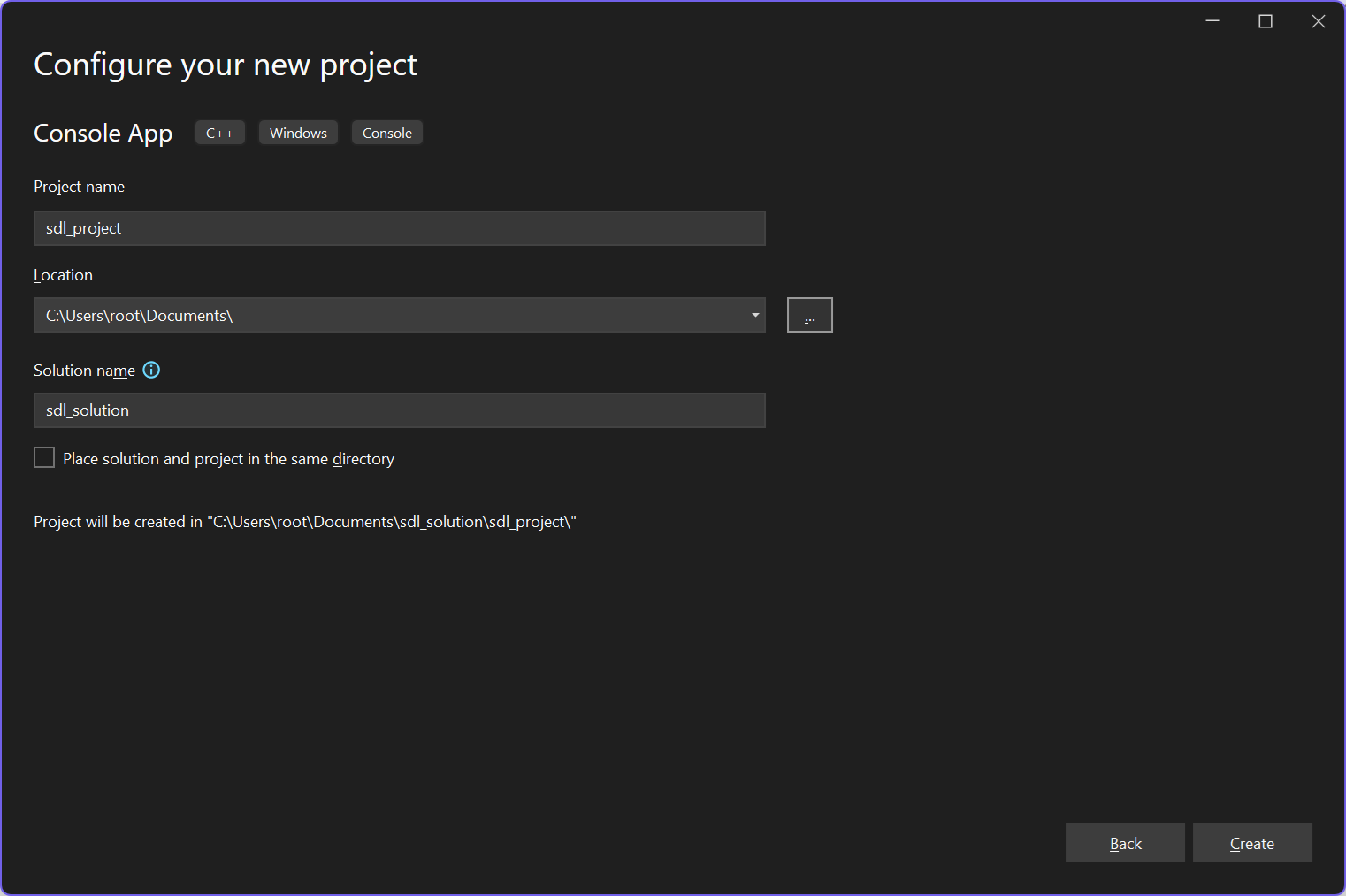Click the Create button
The width and height of the screenshot is (1346, 896).
1252,842
